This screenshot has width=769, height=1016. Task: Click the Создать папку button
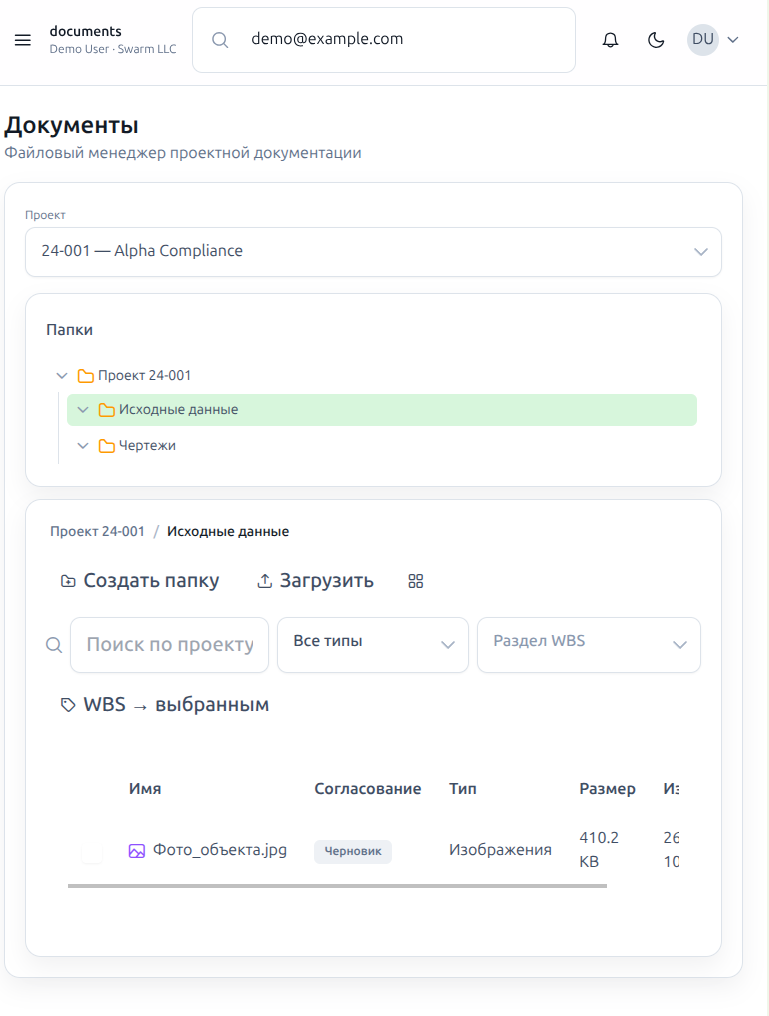[140, 580]
